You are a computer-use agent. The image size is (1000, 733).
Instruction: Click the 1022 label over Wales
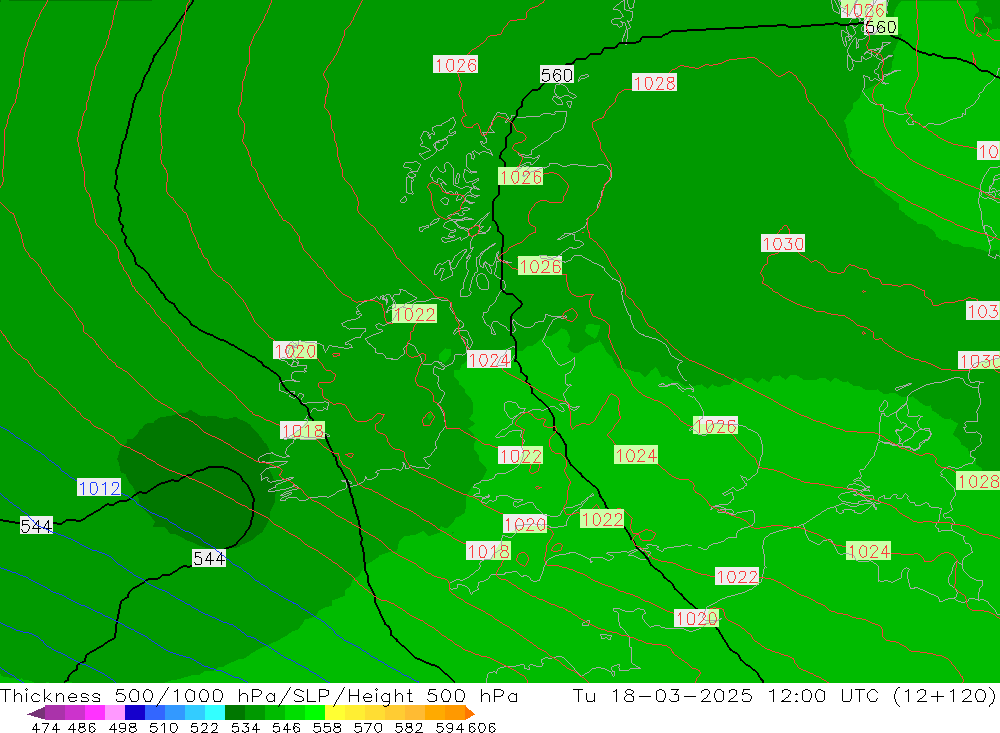[520, 455]
